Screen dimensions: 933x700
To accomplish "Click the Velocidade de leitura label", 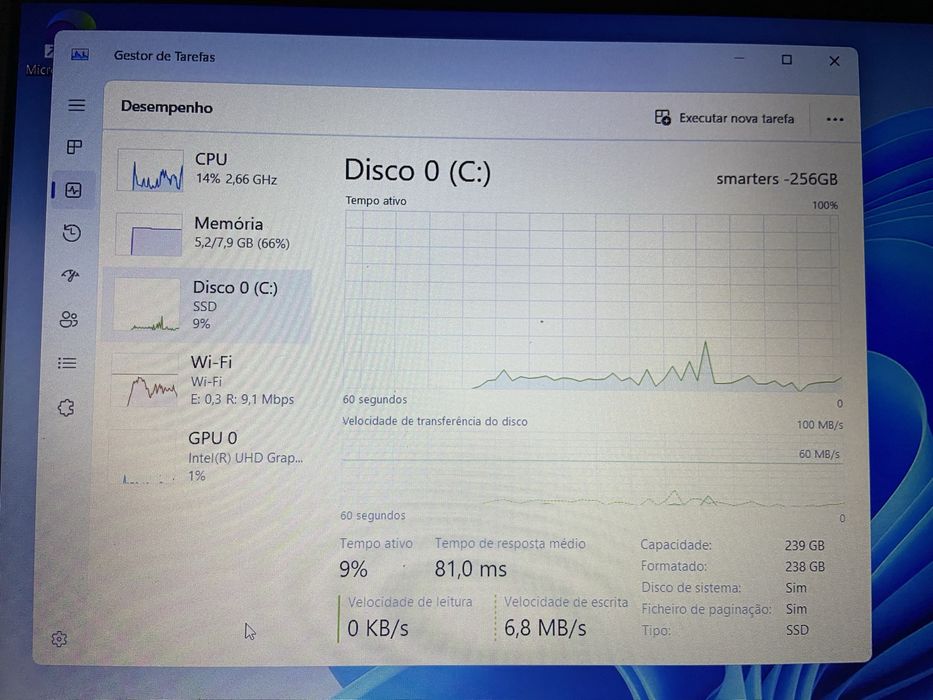I will click(410, 602).
